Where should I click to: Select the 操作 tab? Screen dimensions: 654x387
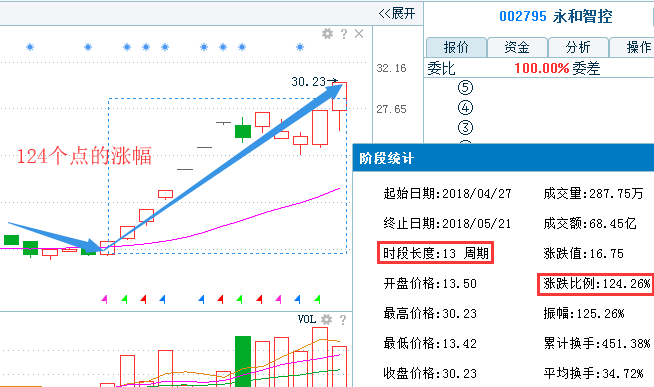(x=632, y=47)
